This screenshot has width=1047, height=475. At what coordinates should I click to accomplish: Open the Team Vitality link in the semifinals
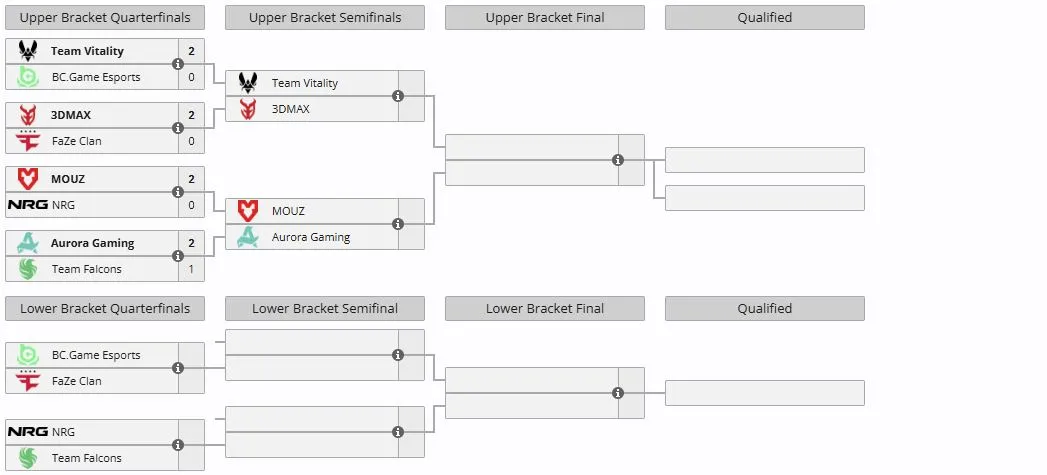pos(304,84)
